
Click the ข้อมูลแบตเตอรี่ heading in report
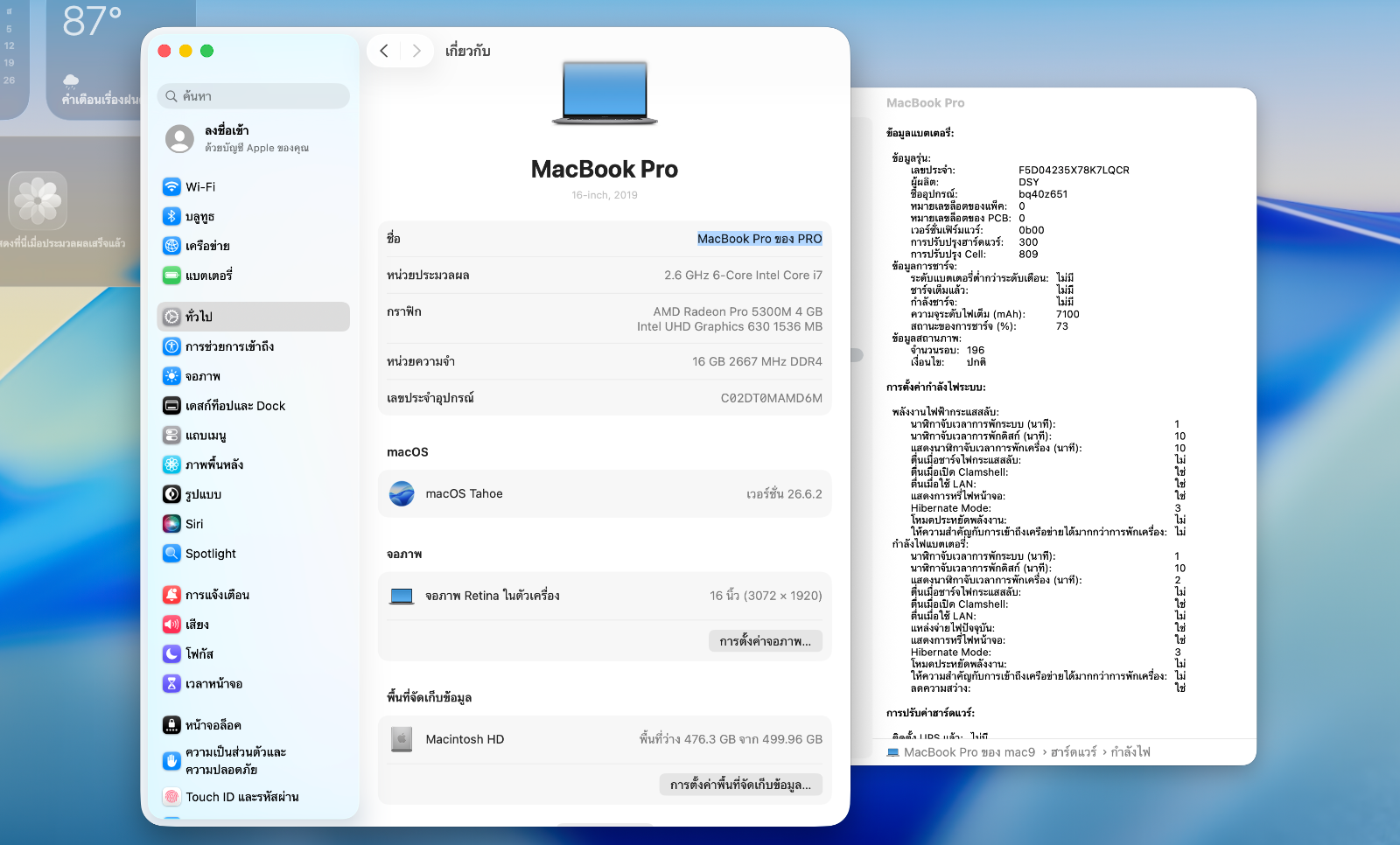click(920, 133)
